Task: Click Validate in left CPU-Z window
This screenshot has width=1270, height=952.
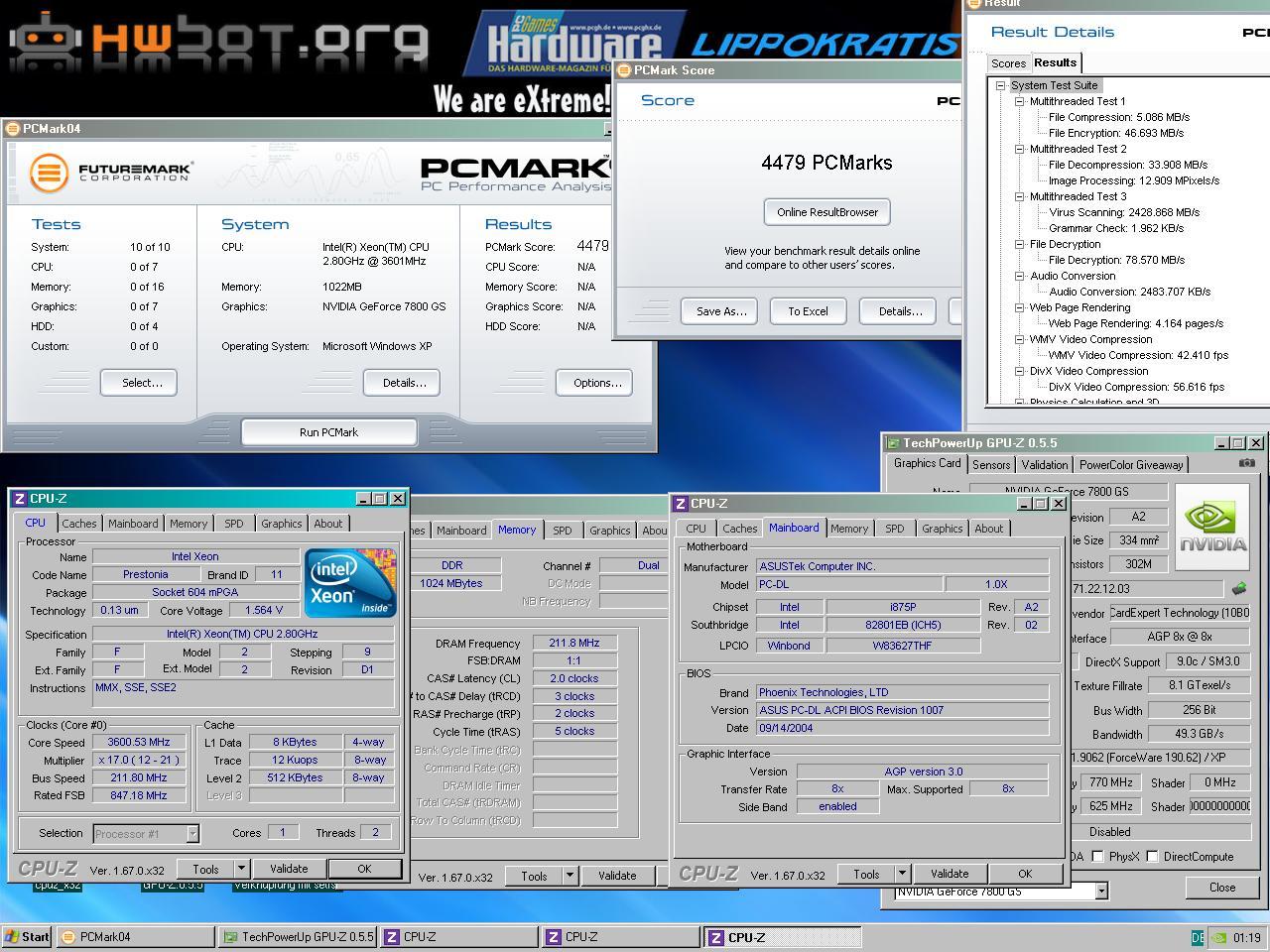Action: pos(289,869)
